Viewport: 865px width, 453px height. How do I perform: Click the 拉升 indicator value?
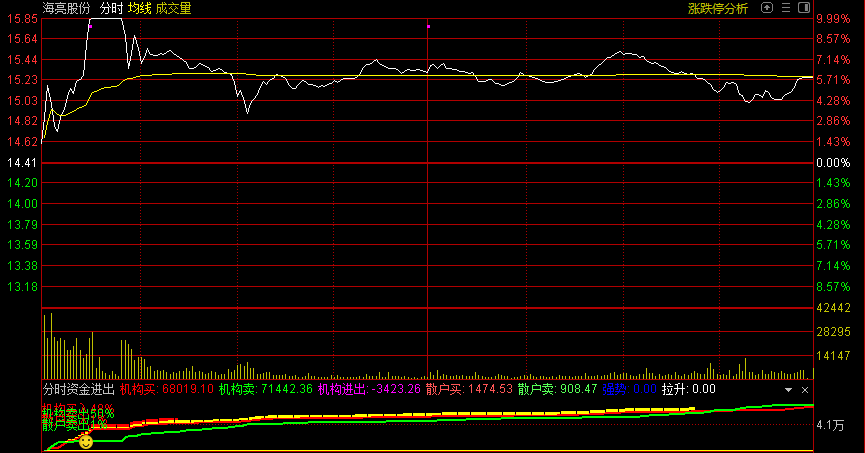click(689, 389)
